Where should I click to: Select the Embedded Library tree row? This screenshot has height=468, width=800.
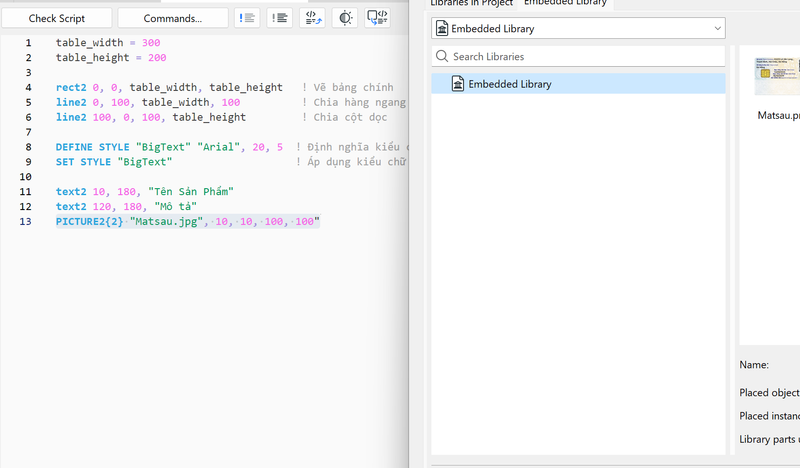click(578, 84)
